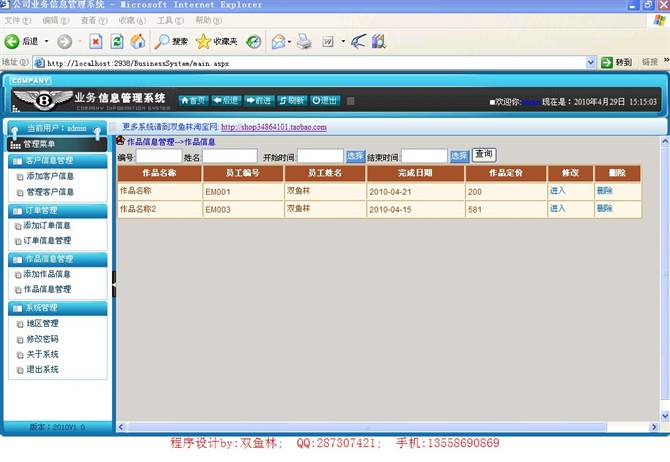The width and height of the screenshot is (670, 462).
Task: Click the 刷新 refresh button in header
Action: tap(292, 100)
